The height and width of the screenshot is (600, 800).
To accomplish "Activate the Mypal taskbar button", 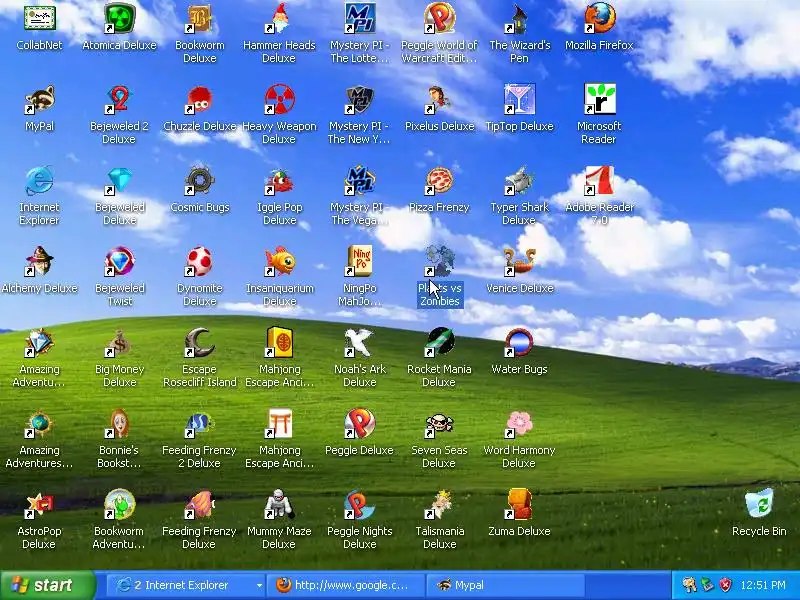I will tap(505, 585).
